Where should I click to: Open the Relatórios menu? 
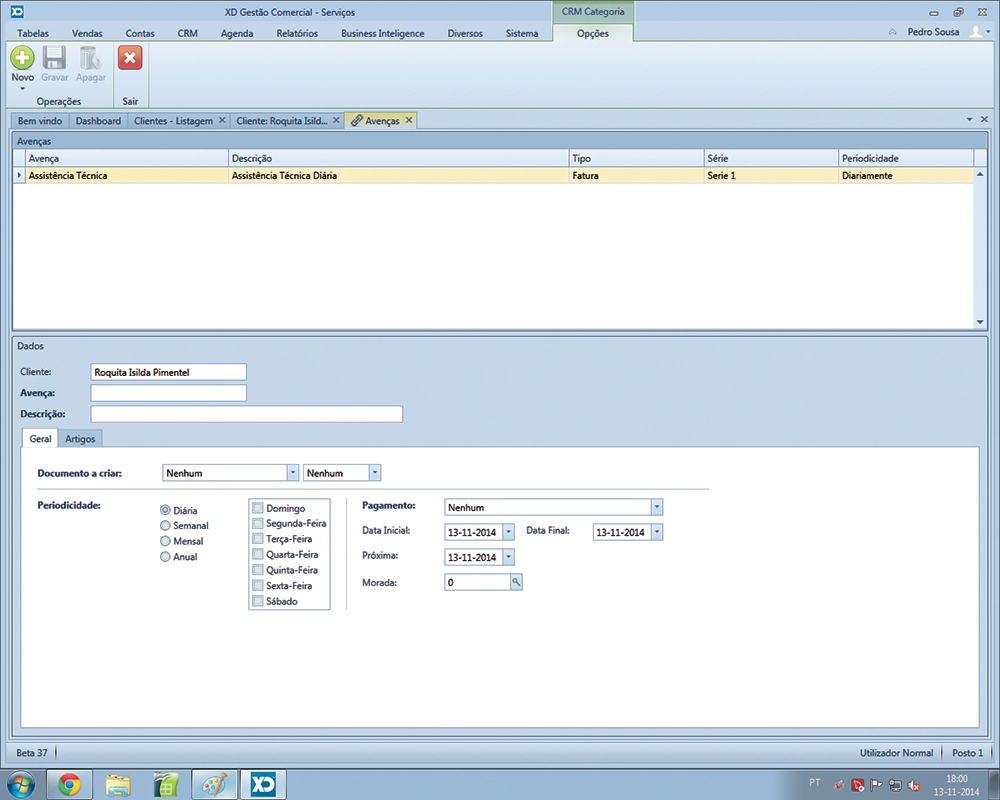[296, 33]
